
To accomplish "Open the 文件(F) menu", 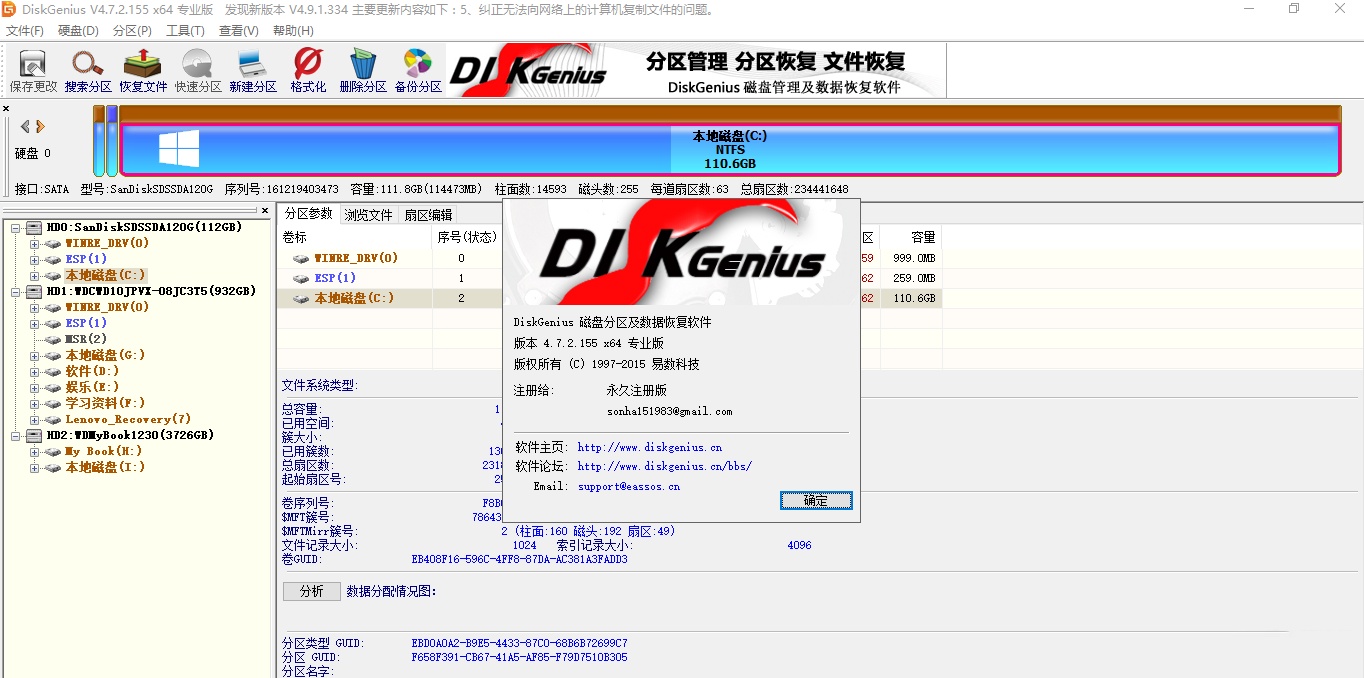I will (x=25, y=31).
